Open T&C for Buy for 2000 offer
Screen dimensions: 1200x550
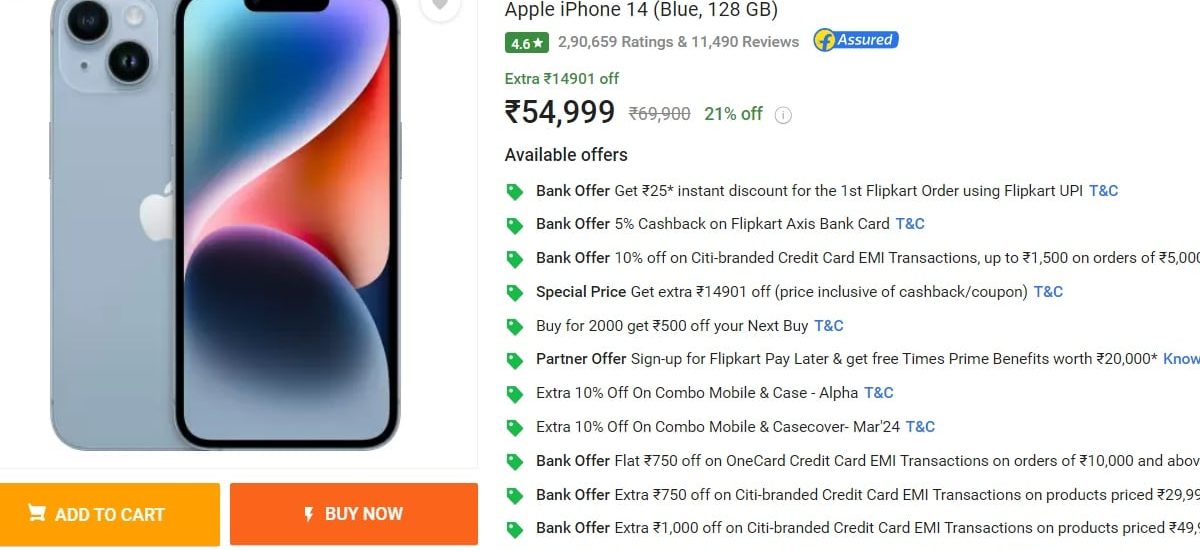[x=829, y=325]
